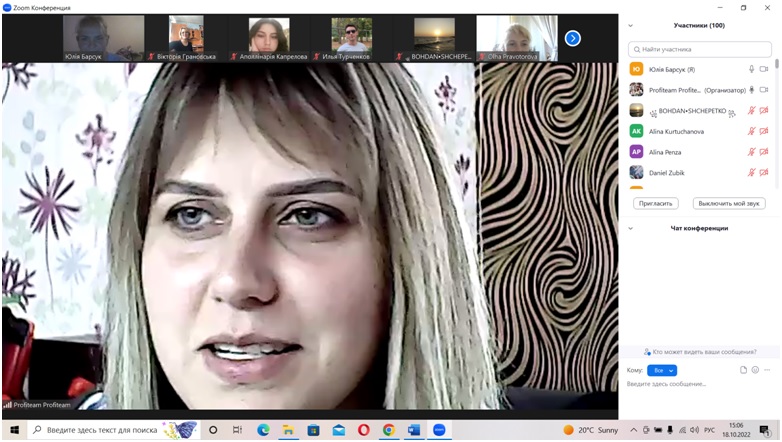Click the chat message input field
The width and height of the screenshot is (782, 442).
point(698,384)
